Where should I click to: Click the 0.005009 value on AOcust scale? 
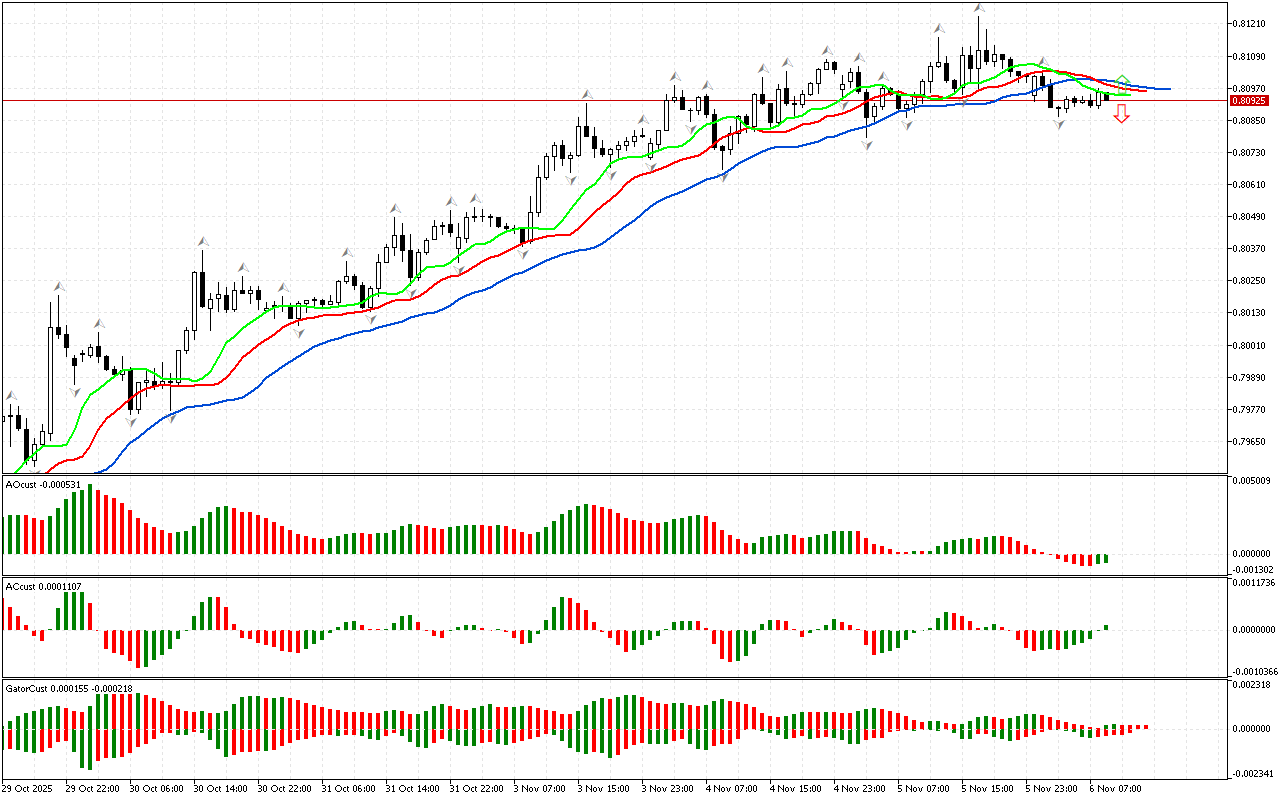point(1252,481)
